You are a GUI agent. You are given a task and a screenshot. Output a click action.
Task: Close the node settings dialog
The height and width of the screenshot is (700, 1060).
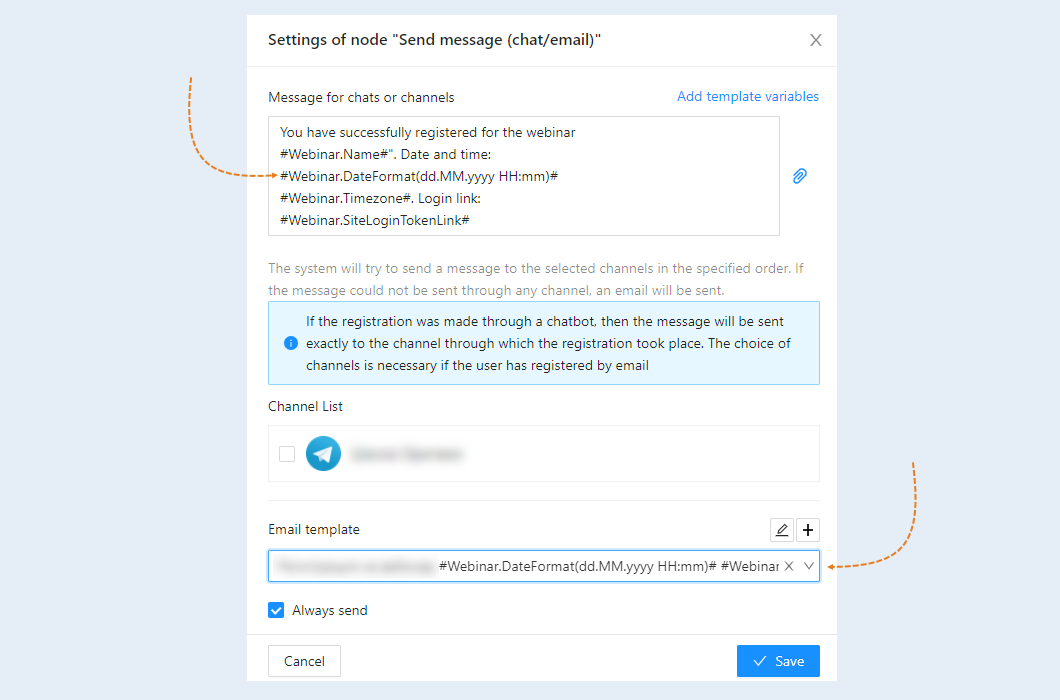(x=816, y=41)
